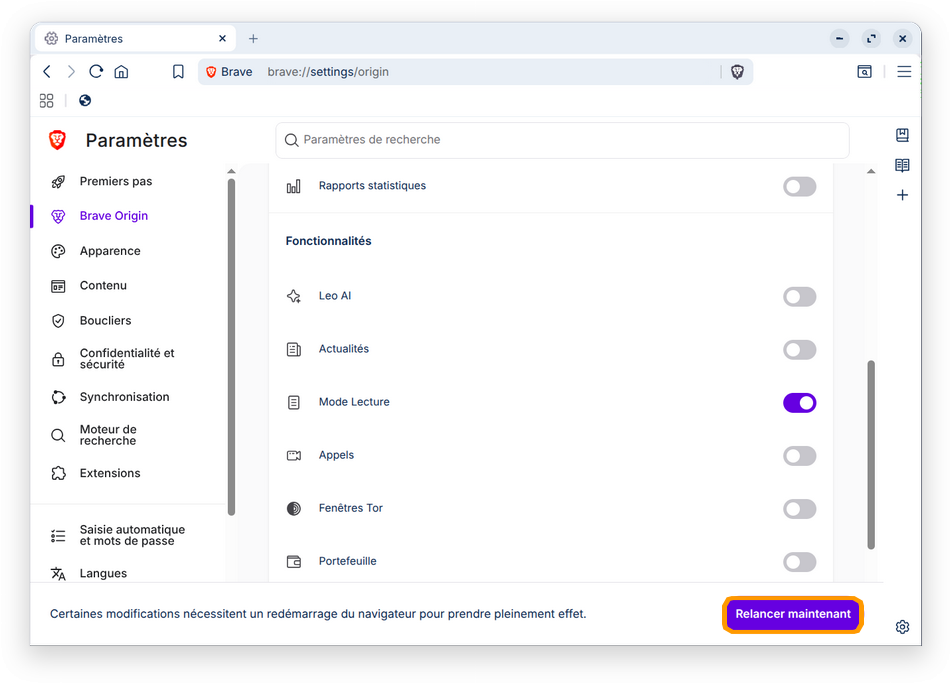Click the main content vertical scrollbar thumb
The image size is (950, 683).
871,455
